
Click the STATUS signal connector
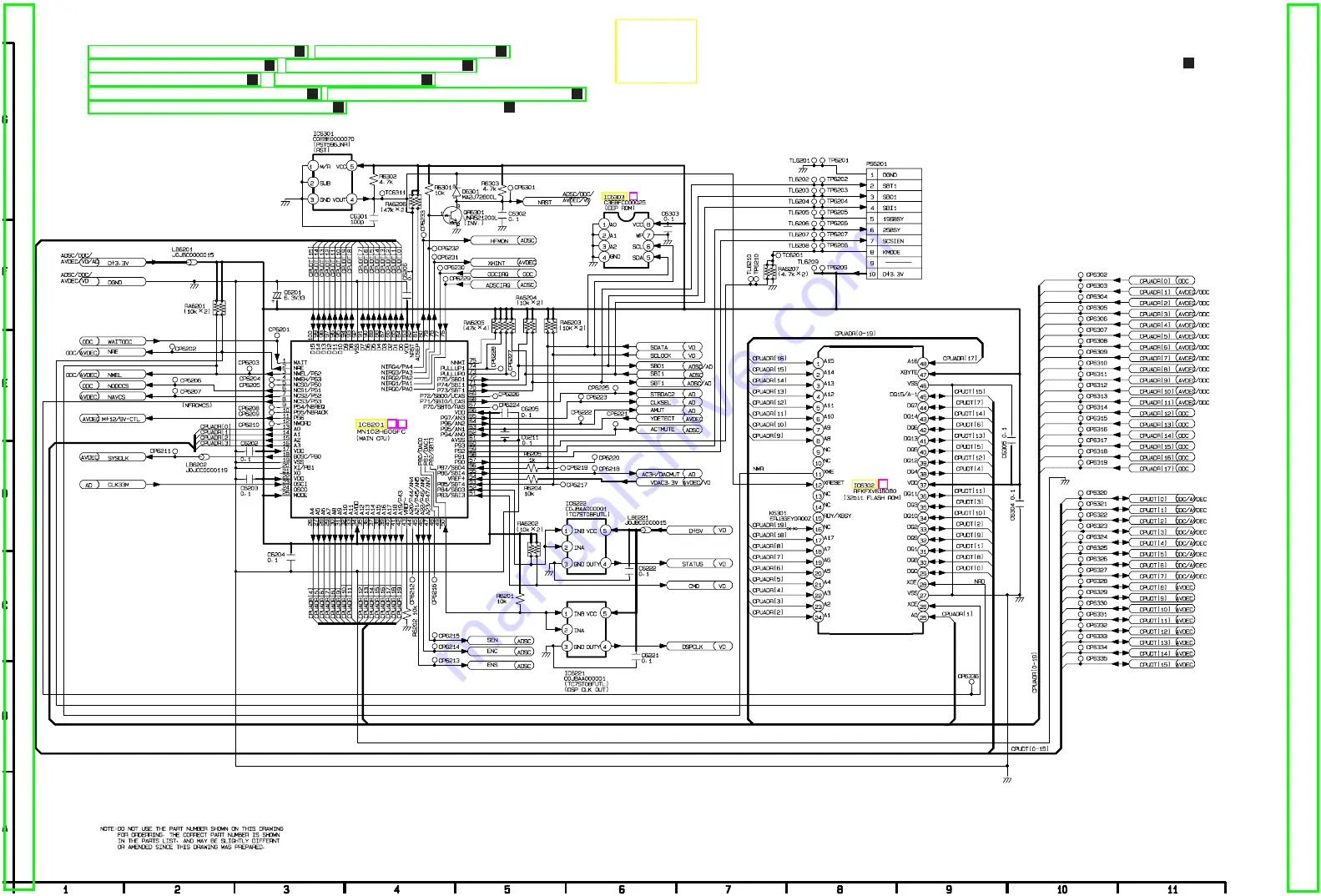[701, 564]
